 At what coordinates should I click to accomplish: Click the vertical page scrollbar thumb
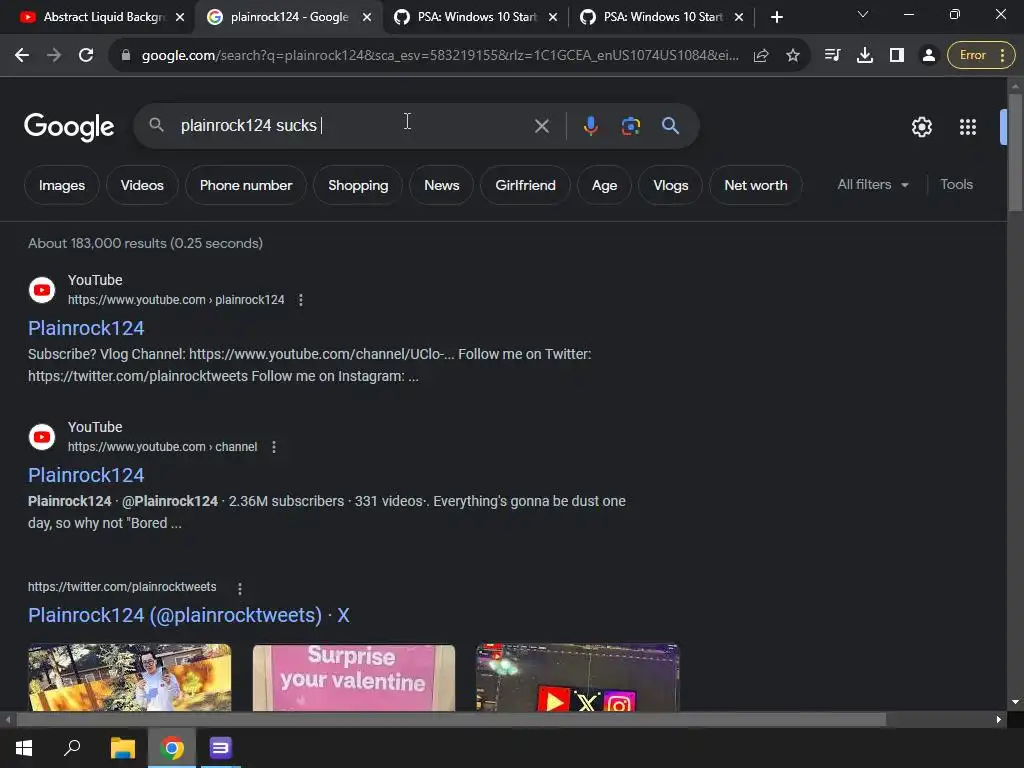(x=1015, y=153)
